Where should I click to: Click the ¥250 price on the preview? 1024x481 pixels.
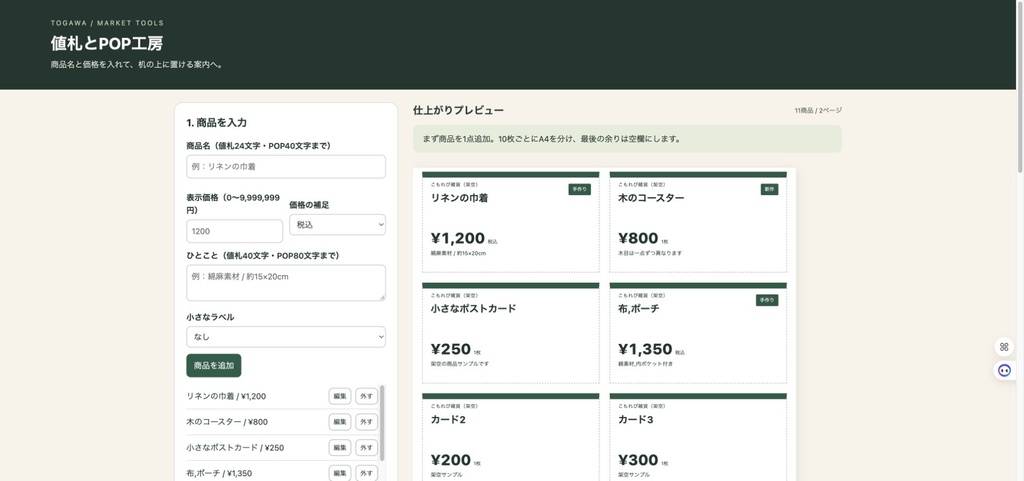tap(451, 349)
